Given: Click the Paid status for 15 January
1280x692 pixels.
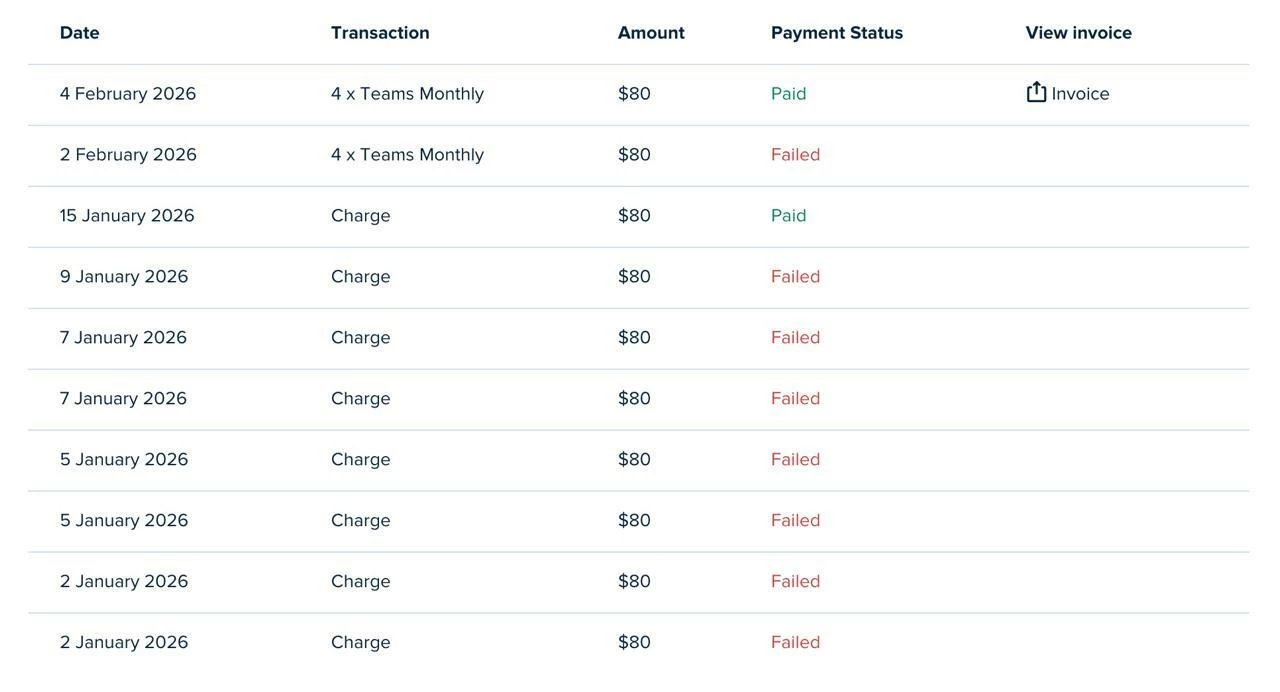Looking at the screenshot, I should click(x=788, y=216).
